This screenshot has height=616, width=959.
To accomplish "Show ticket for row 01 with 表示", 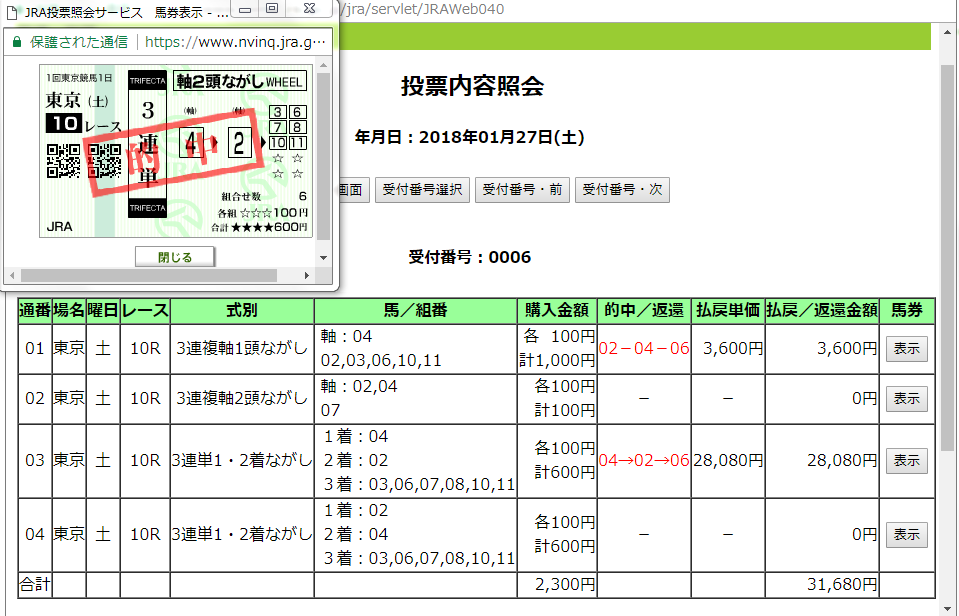I will click(x=906, y=349).
